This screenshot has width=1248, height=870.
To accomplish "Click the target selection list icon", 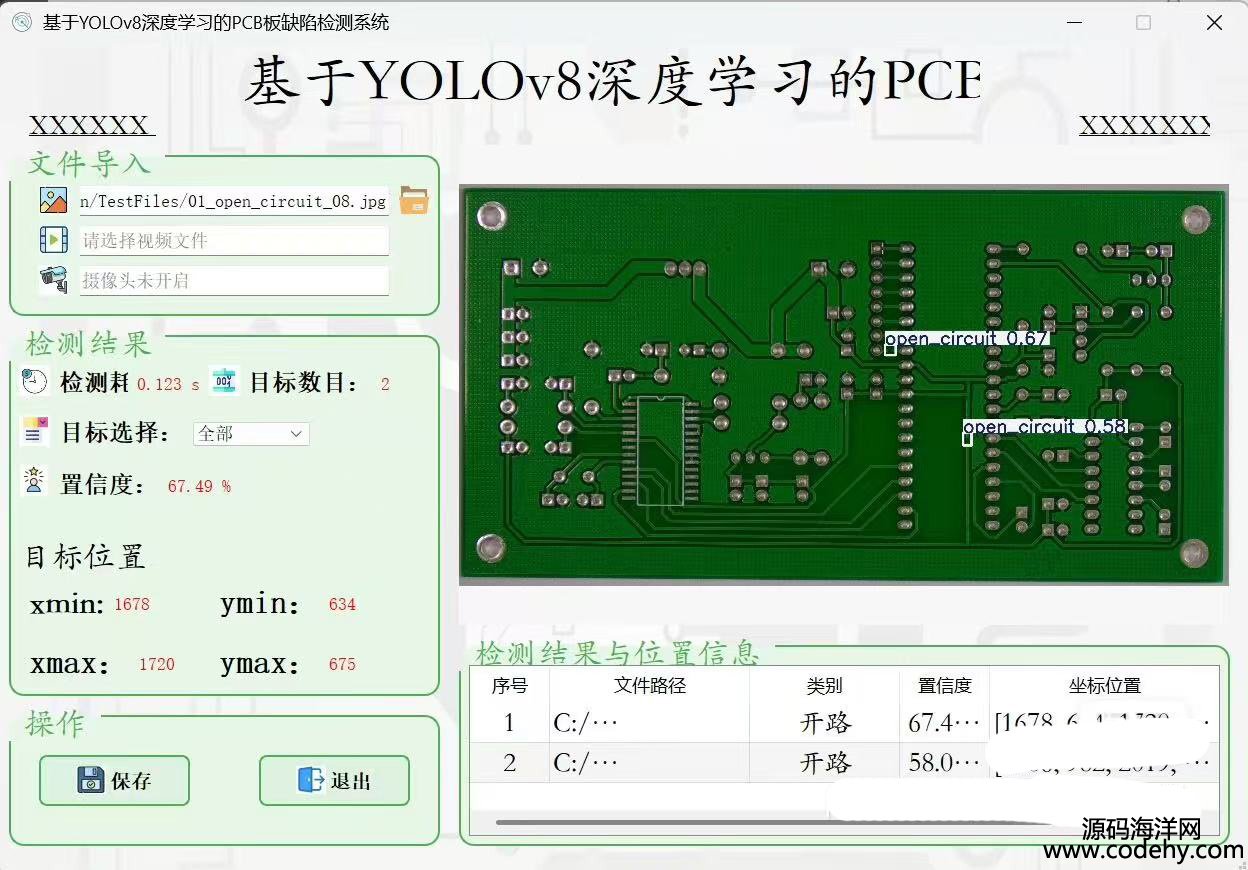I will click(x=34, y=431).
